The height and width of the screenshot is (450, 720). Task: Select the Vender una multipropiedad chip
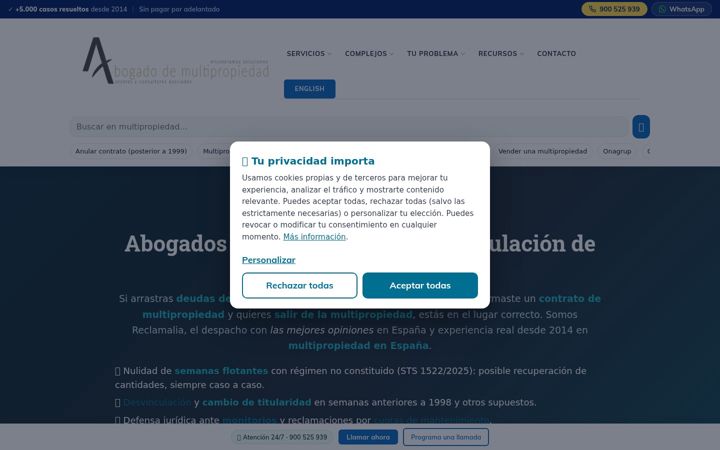click(x=542, y=151)
